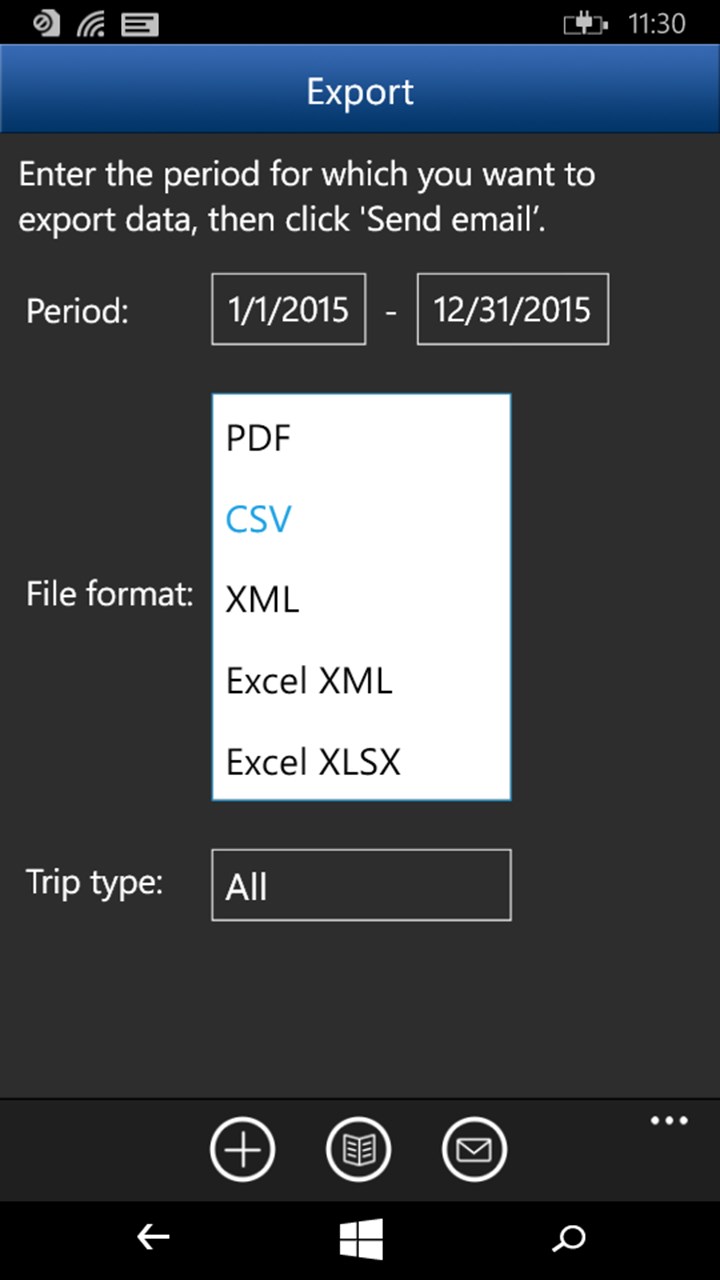Screen dimensions: 720x1280
Task: Open the Trip type dropdown
Action: [360, 884]
